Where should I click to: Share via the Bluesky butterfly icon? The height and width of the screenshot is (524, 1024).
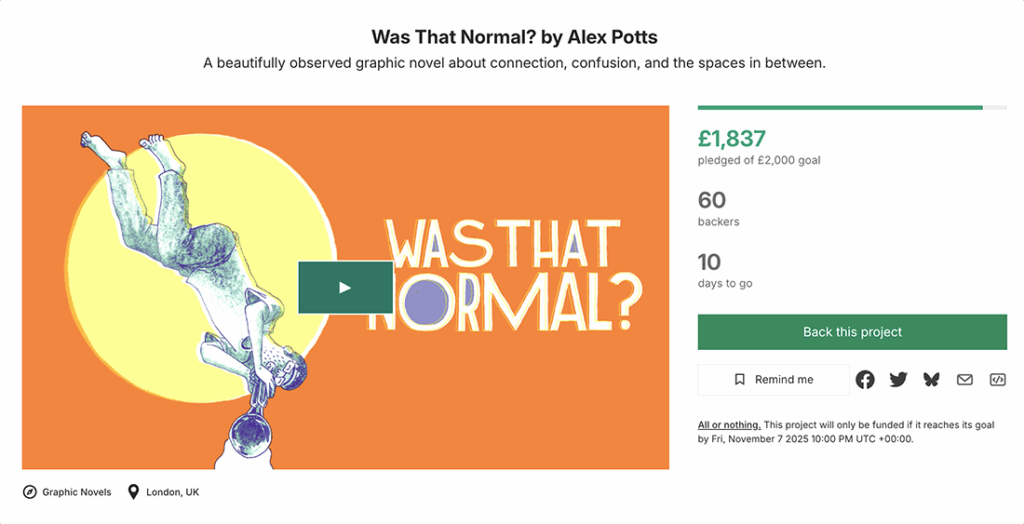coord(931,380)
